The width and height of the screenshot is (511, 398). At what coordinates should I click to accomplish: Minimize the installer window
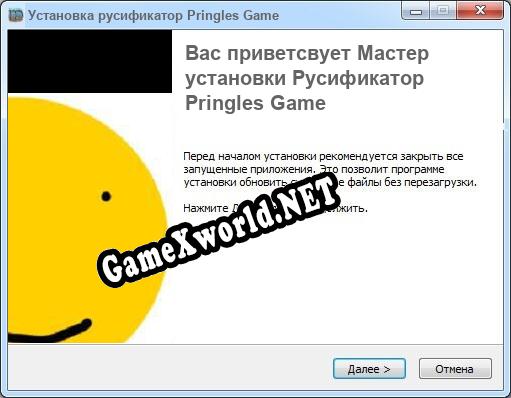(416, 12)
